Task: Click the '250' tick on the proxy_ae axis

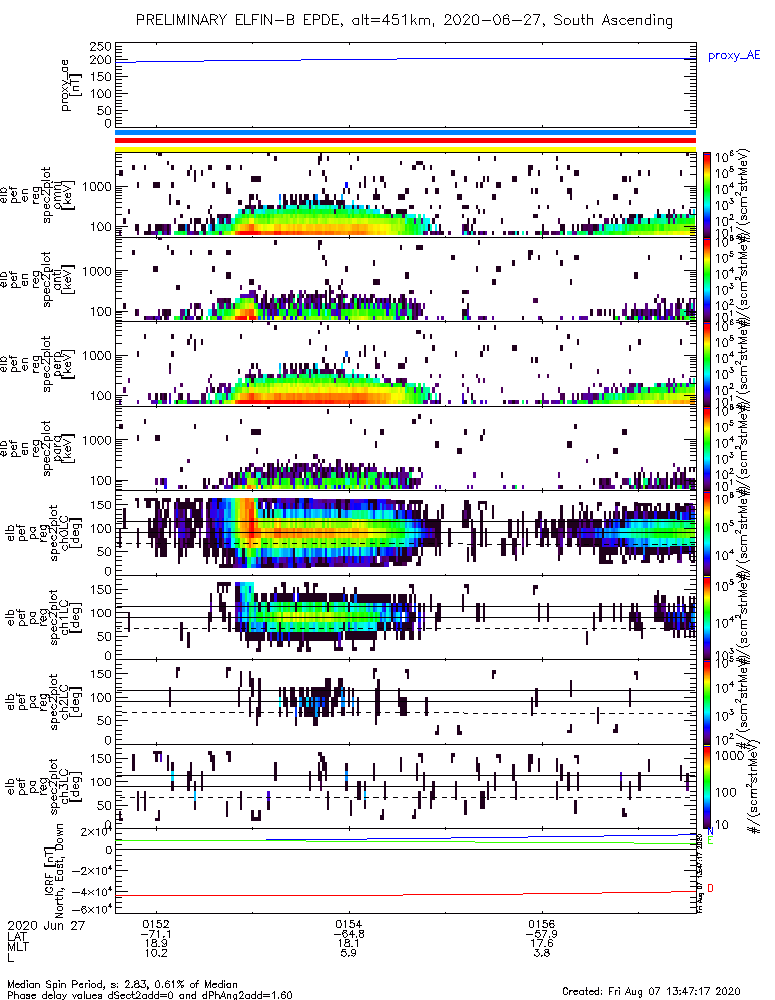Action: click(x=101, y=47)
